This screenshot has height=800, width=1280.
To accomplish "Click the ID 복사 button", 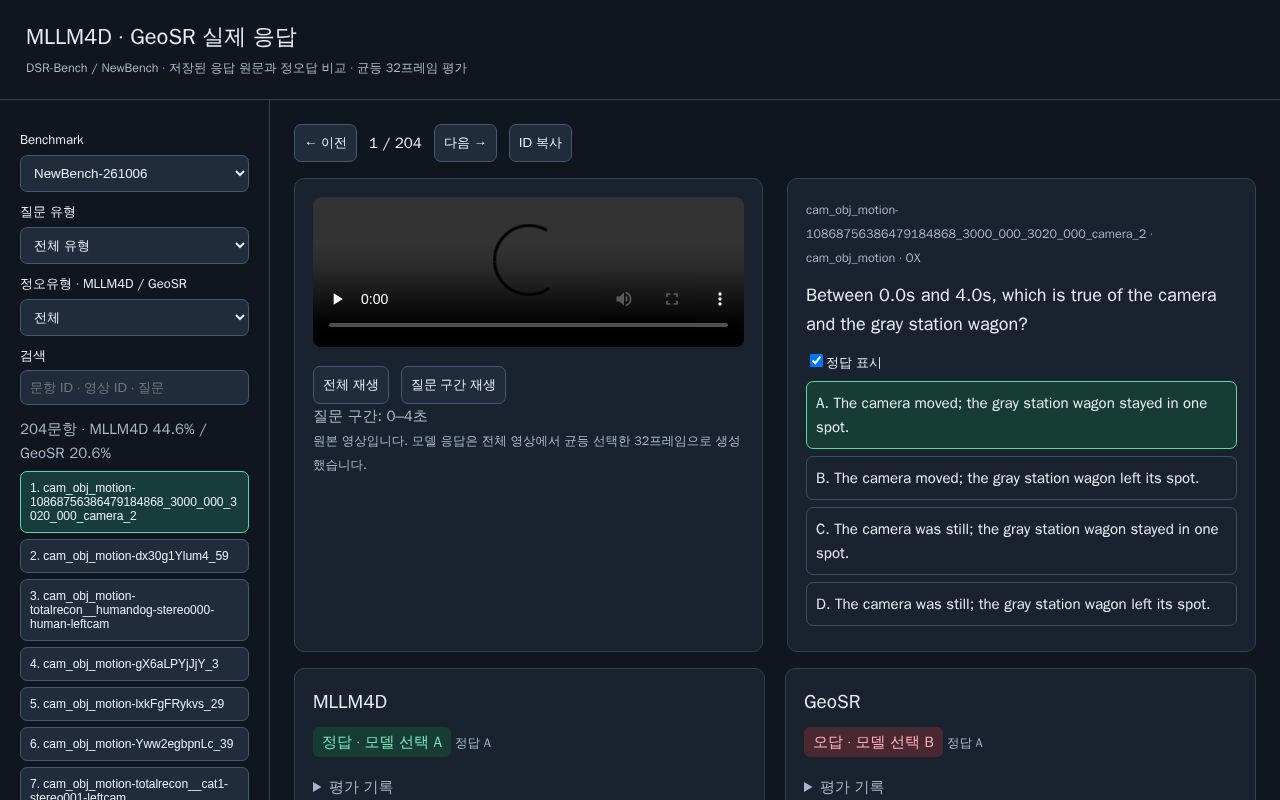I will pos(540,143).
